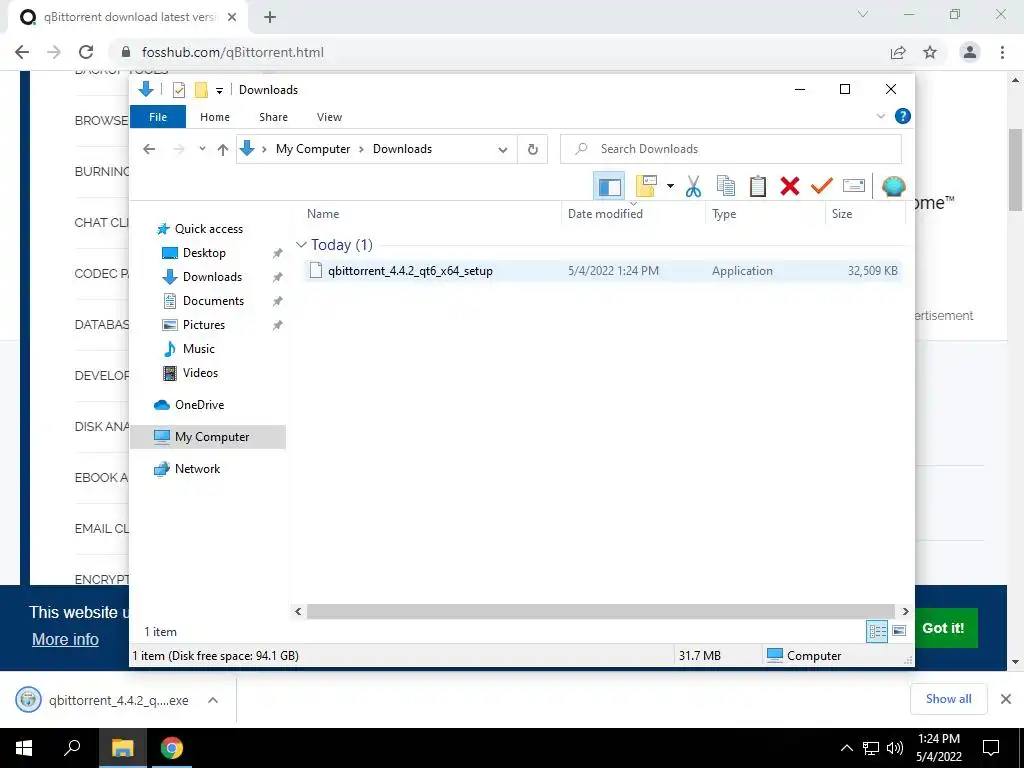
Task: Open recent locations dropdown arrow
Action: pos(202,149)
